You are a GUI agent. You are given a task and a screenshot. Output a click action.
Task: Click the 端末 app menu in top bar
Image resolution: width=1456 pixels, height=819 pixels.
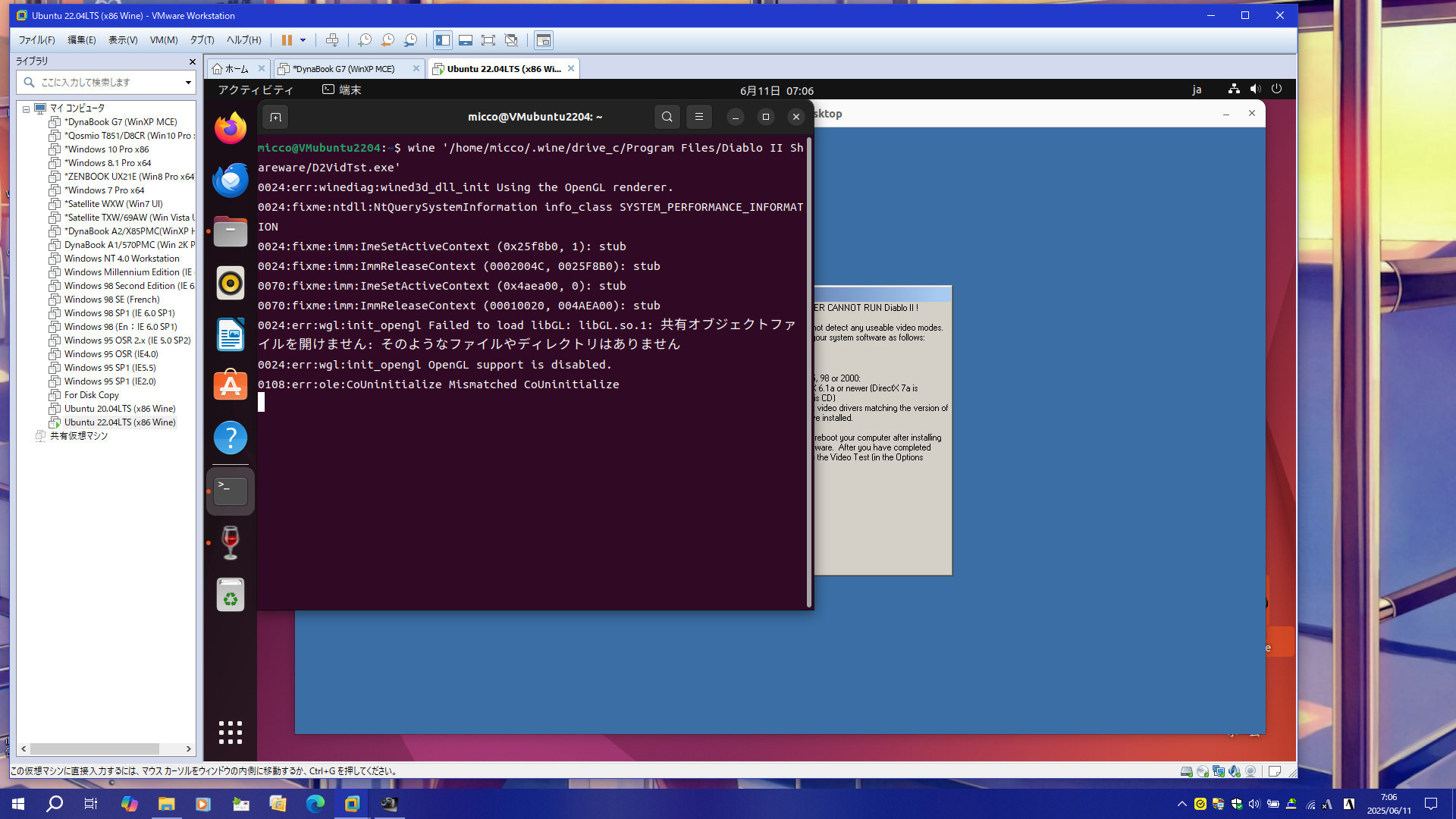pos(342,90)
